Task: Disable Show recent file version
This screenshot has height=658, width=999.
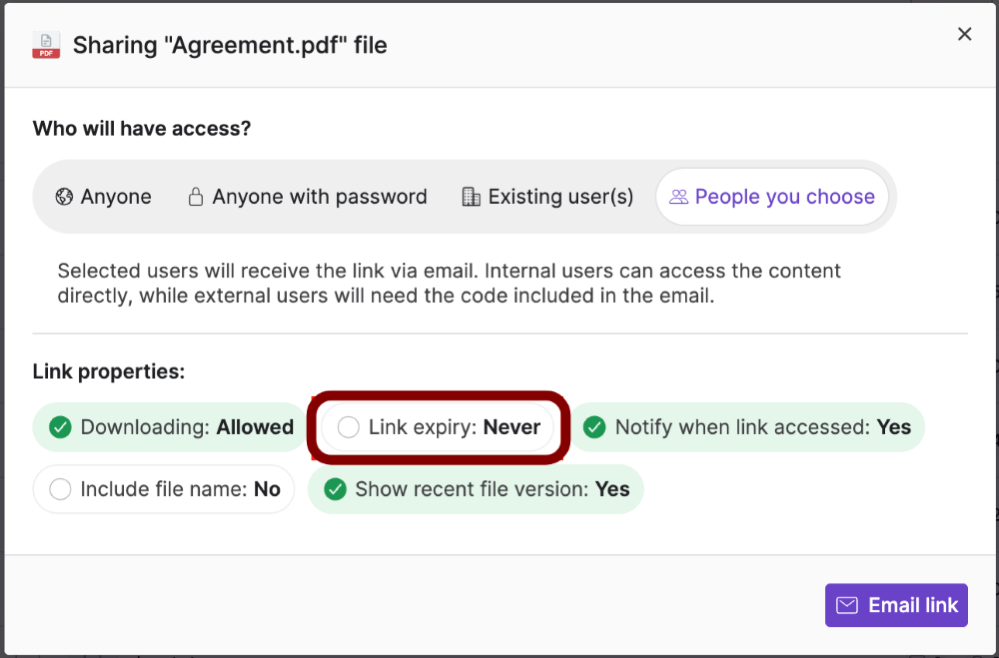Action: coord(475,489)
